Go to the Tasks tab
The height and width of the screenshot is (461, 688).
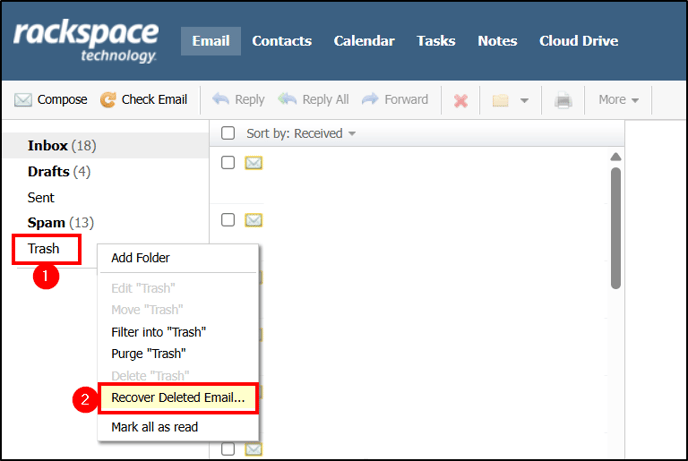coord(436,41)
